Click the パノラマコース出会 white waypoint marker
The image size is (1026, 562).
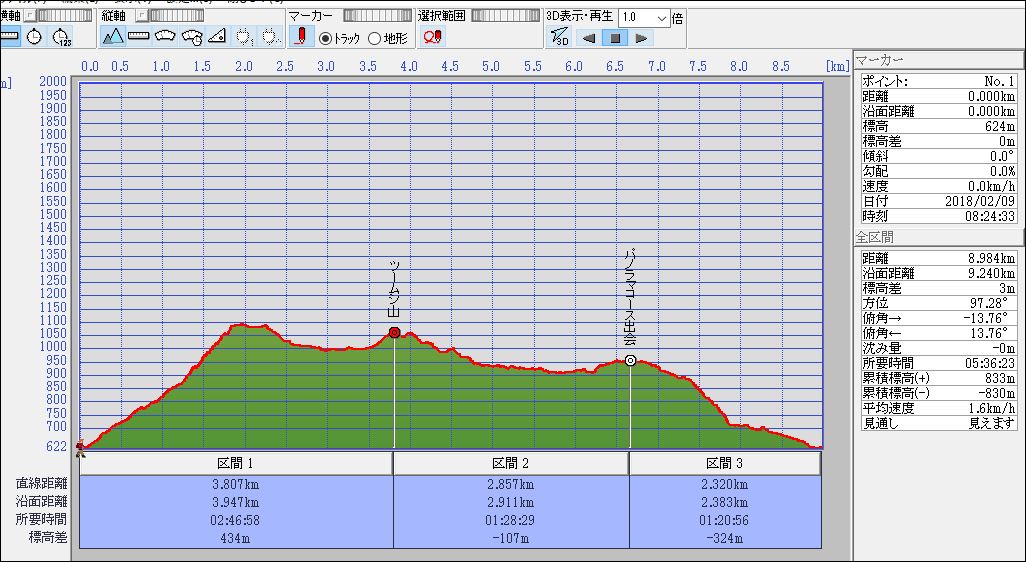pyautogui.click(x=630, y=360)
